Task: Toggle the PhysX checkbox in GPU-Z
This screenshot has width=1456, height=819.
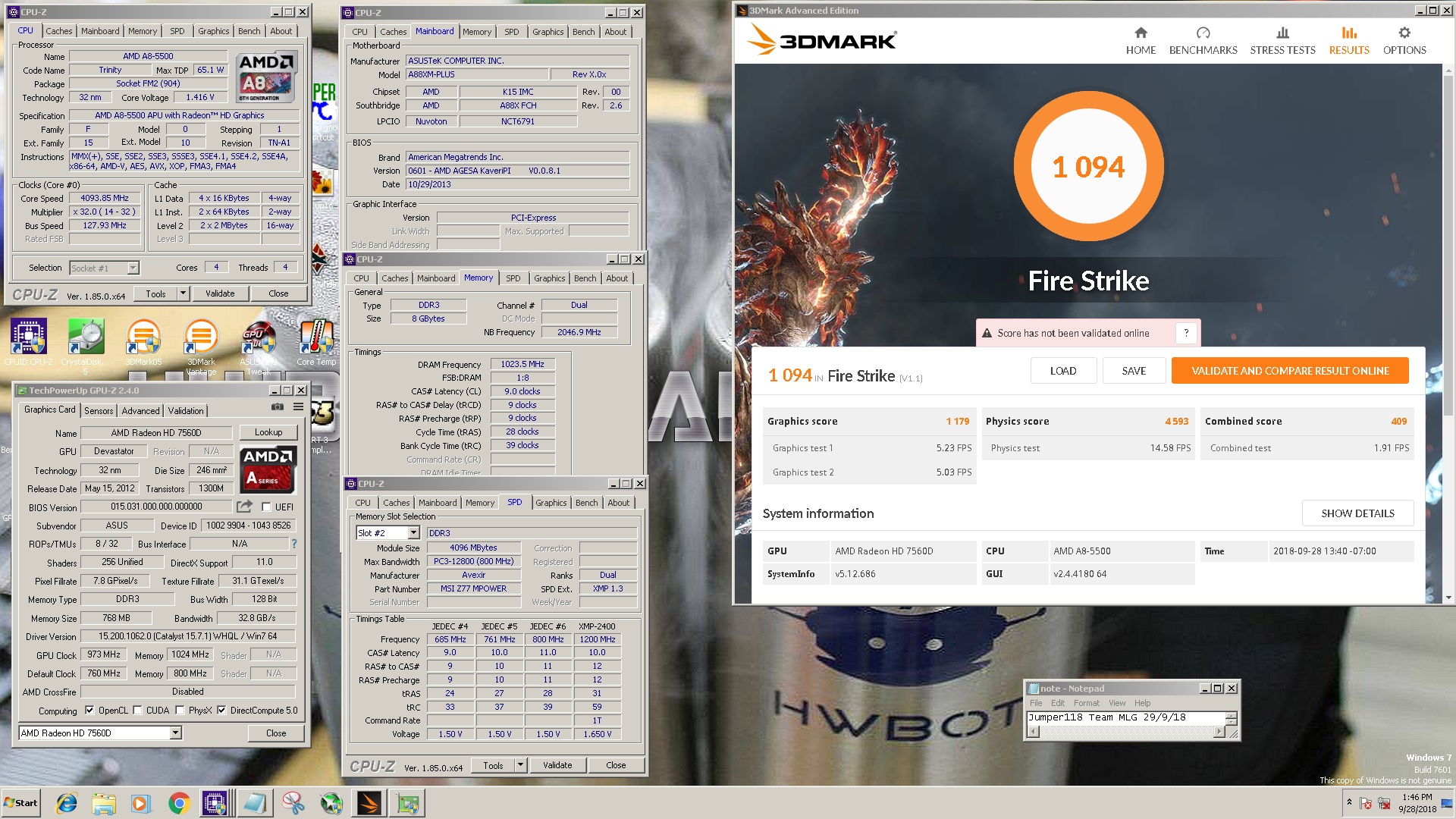Action: click(180, 711)
